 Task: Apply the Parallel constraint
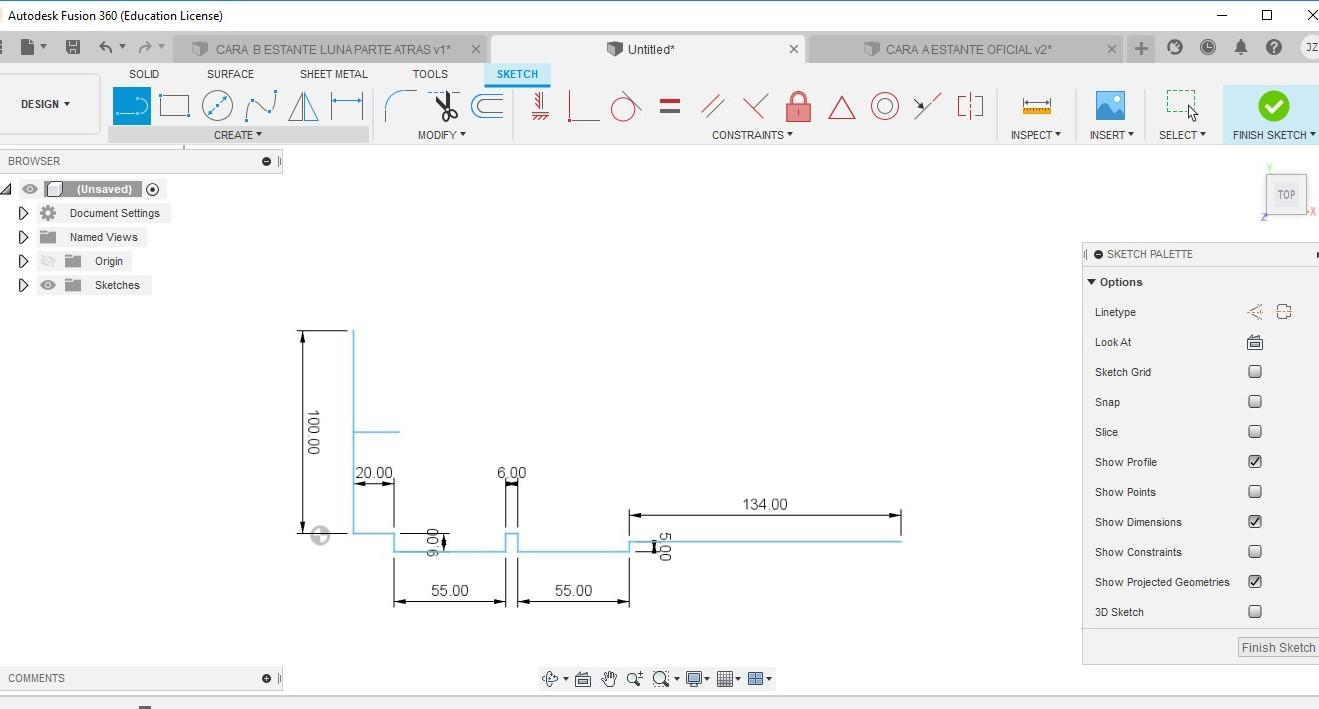(x=712, y=106)
